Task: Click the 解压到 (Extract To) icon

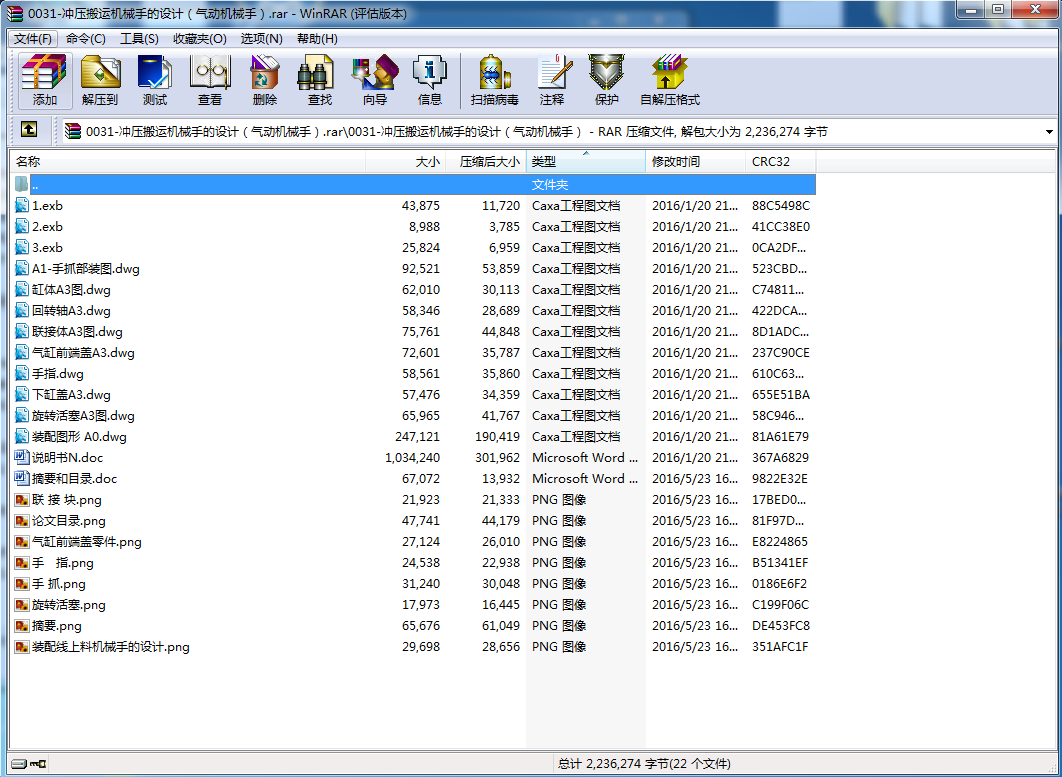Action: (100, 80)
